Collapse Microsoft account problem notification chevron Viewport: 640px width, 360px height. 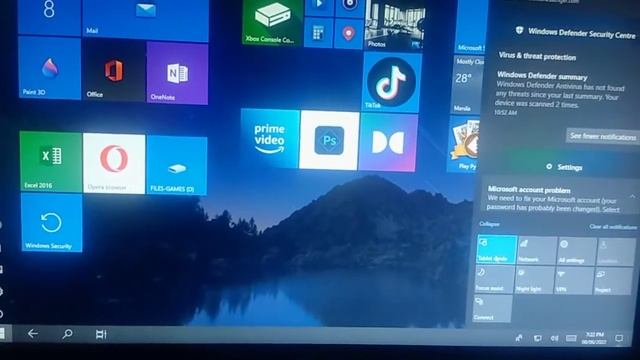632,196
